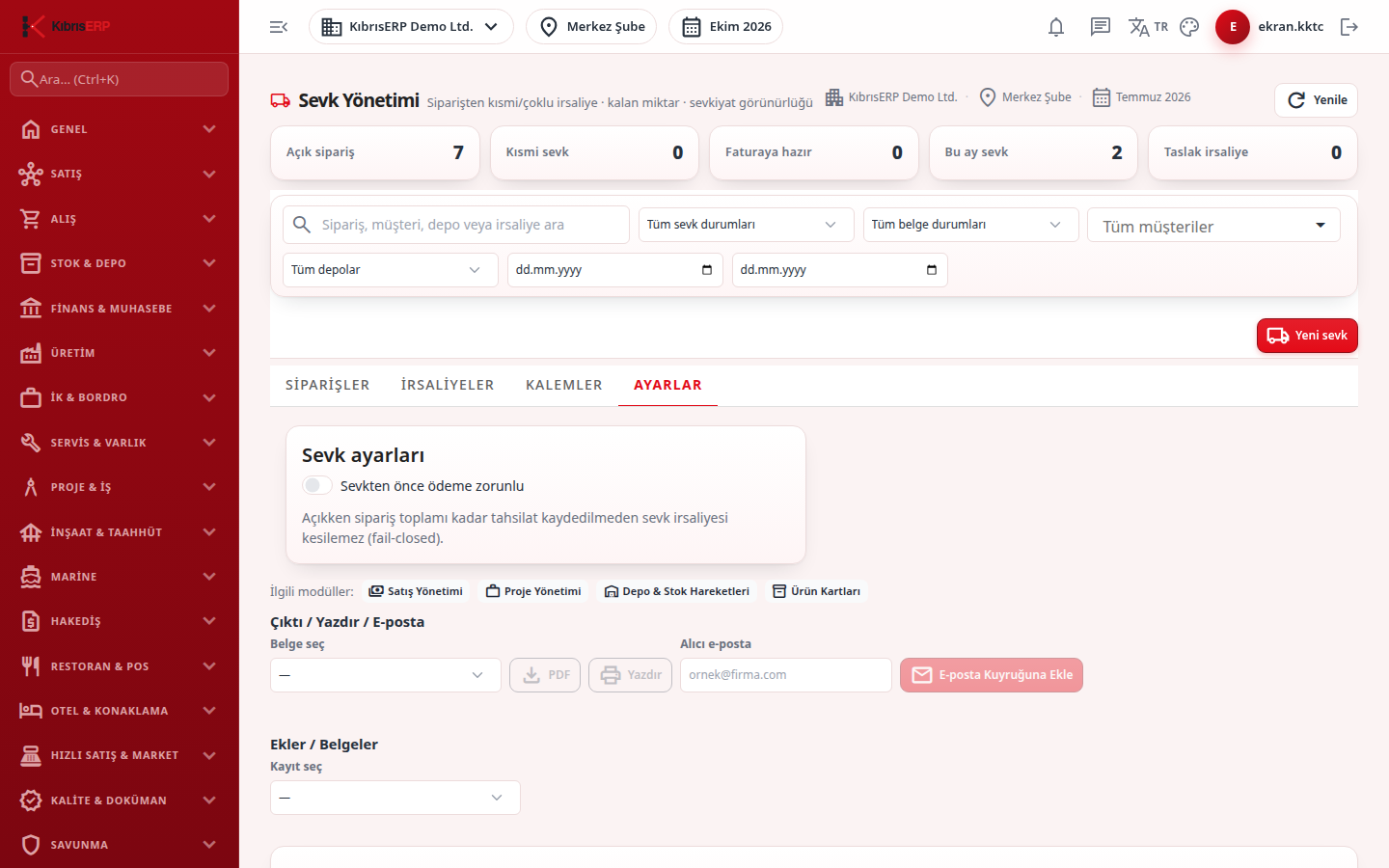Image resolution: width=1389 pixels, height=868 pixels.
Task: Expand STOK & DEPO sidebar section
Action: click(120, 263)
